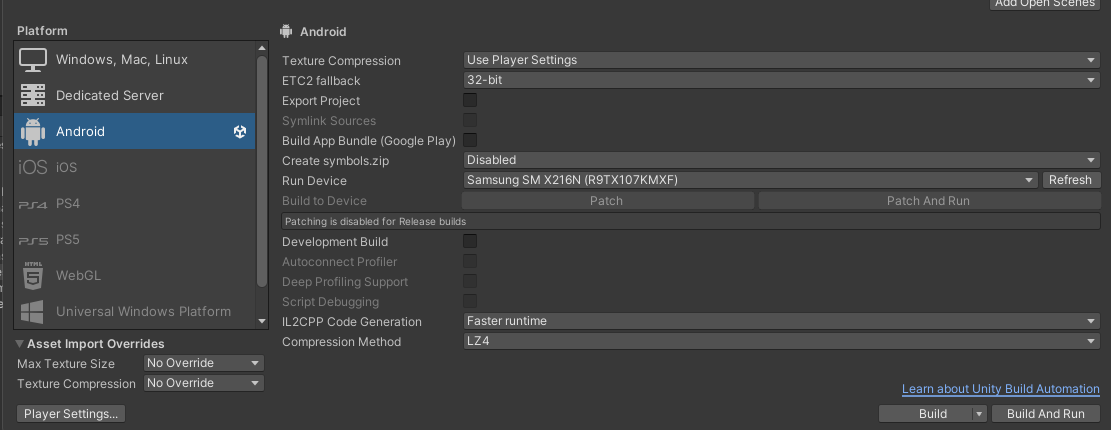
Task: Click the Universal Windows Platform logo icon
Action: coord(33,312)
